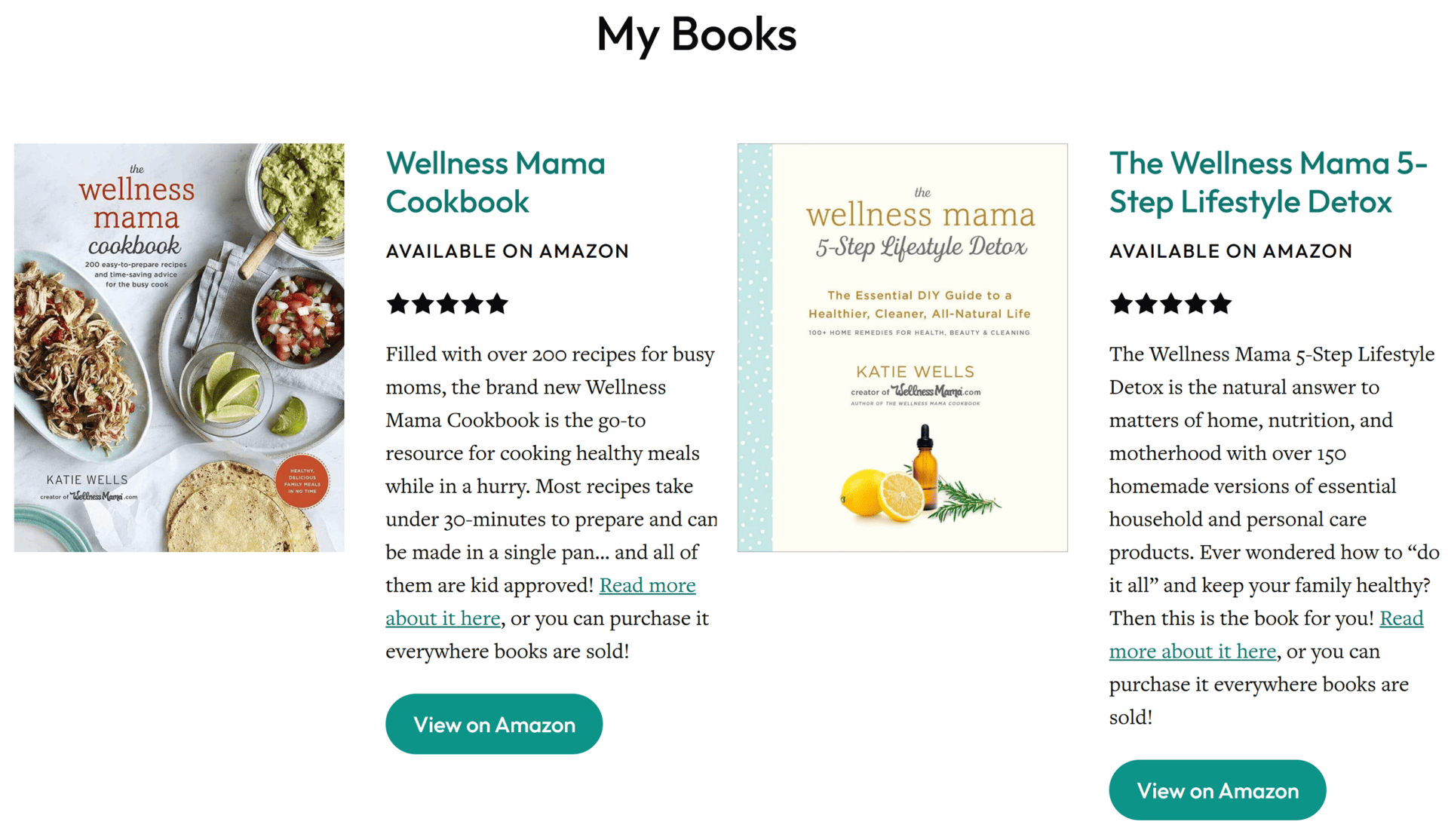Click the third star of the Cookbook rating

(x=447, y=304)
